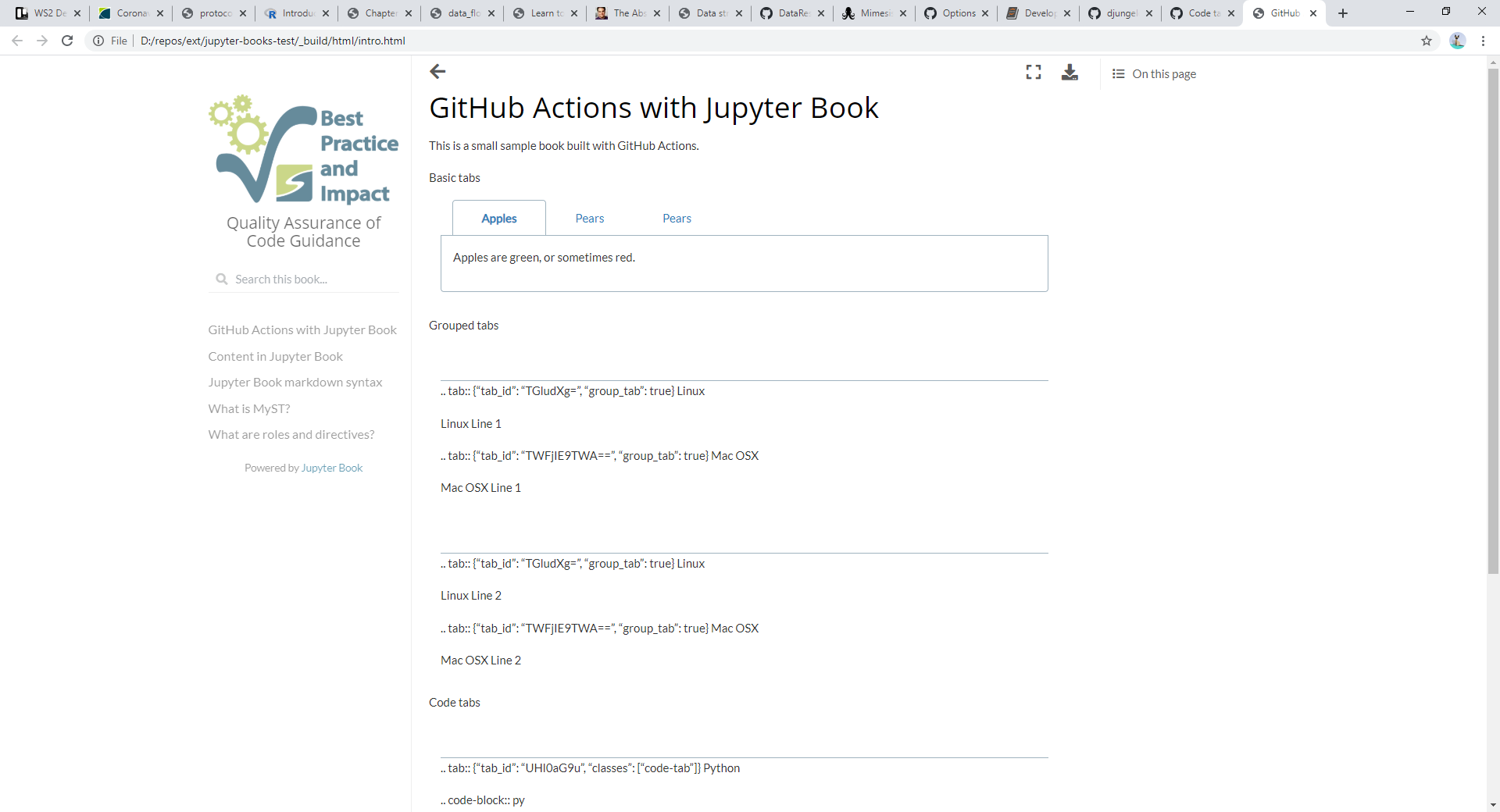The image size is (1500, 812).
Task: Click the address bar URL
Action: pos(273,41)
